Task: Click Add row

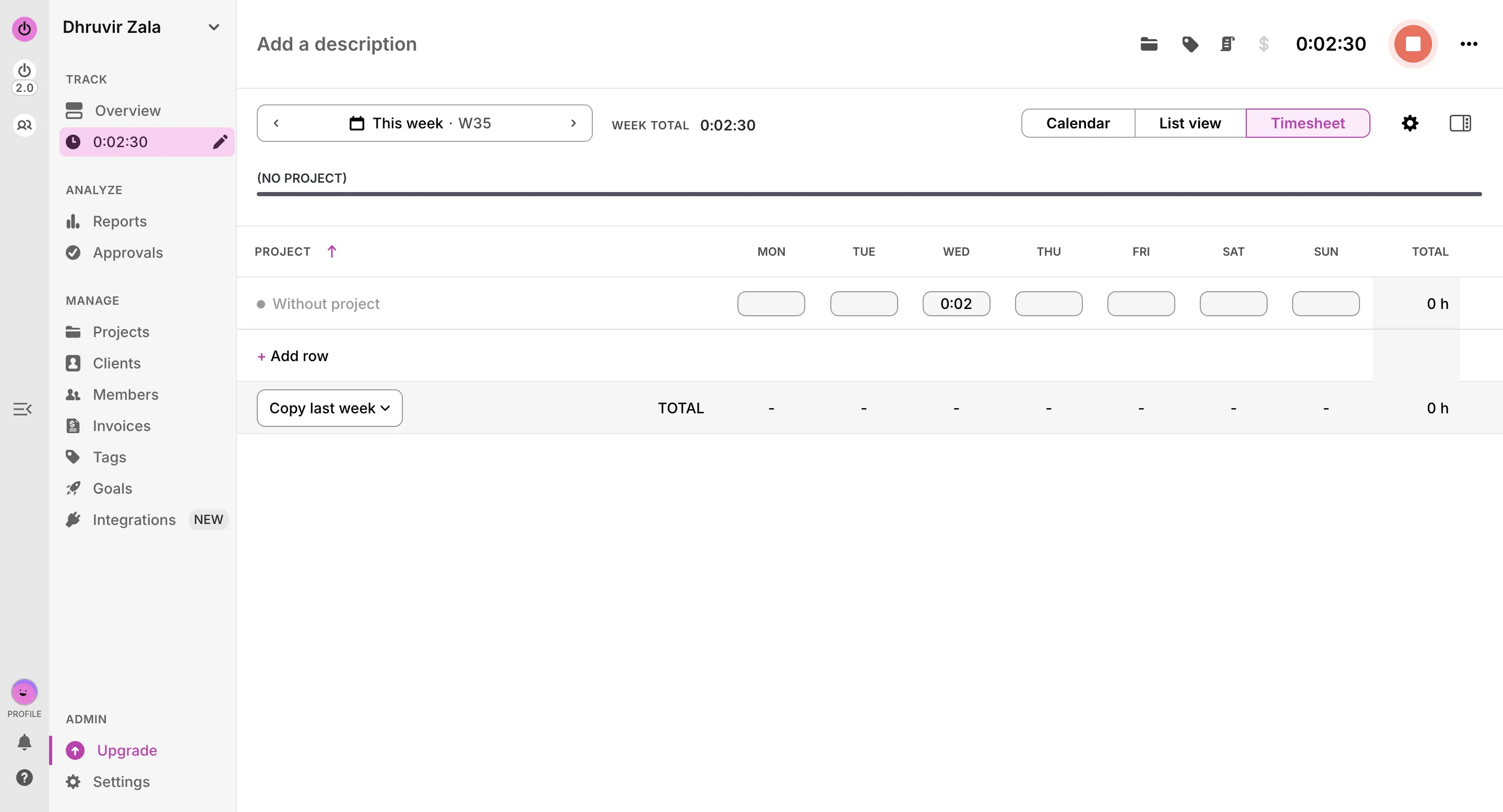Action: [293, 356]
